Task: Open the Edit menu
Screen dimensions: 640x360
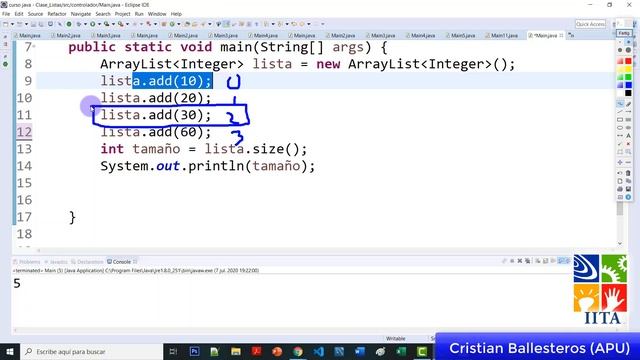Action: (x=19, y=14)
